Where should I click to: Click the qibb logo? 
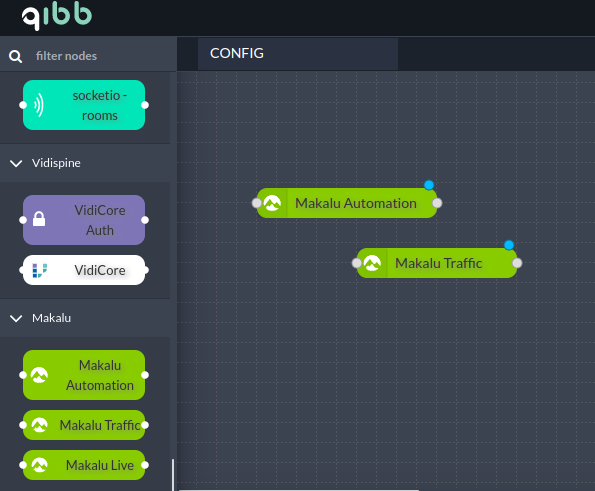pos(57,15)
